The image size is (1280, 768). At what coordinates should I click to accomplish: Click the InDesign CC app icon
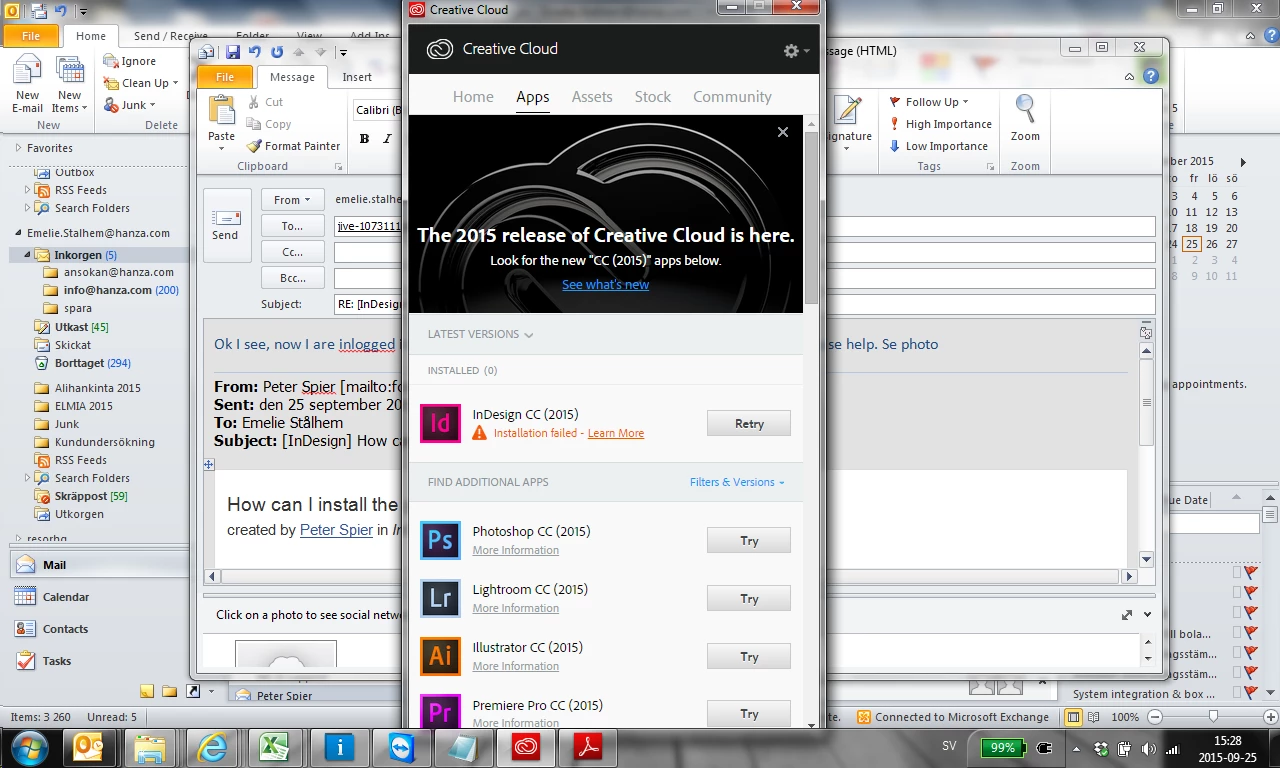click(x=440, y=423)
